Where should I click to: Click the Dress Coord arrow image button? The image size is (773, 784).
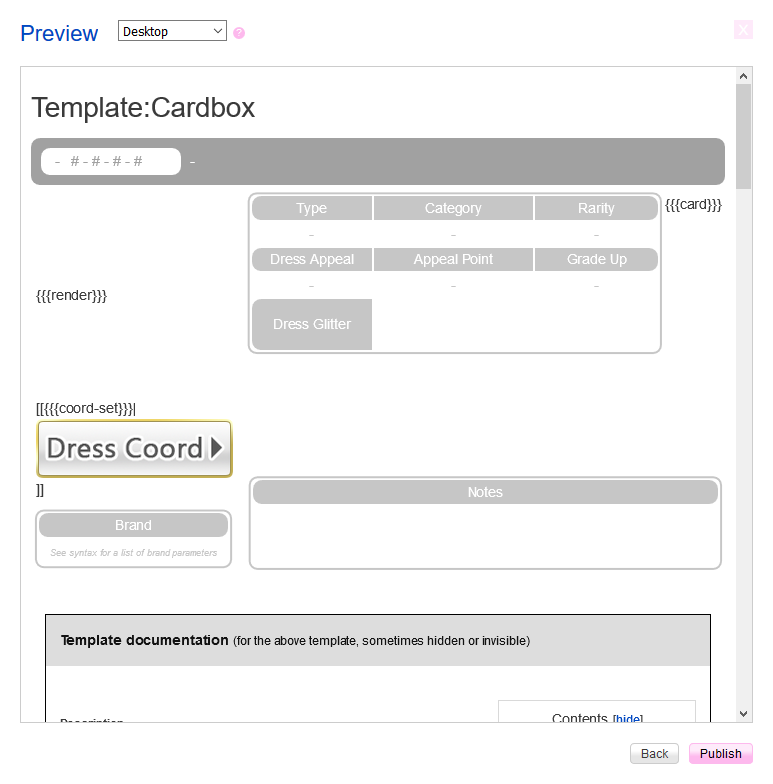[134, 448]
